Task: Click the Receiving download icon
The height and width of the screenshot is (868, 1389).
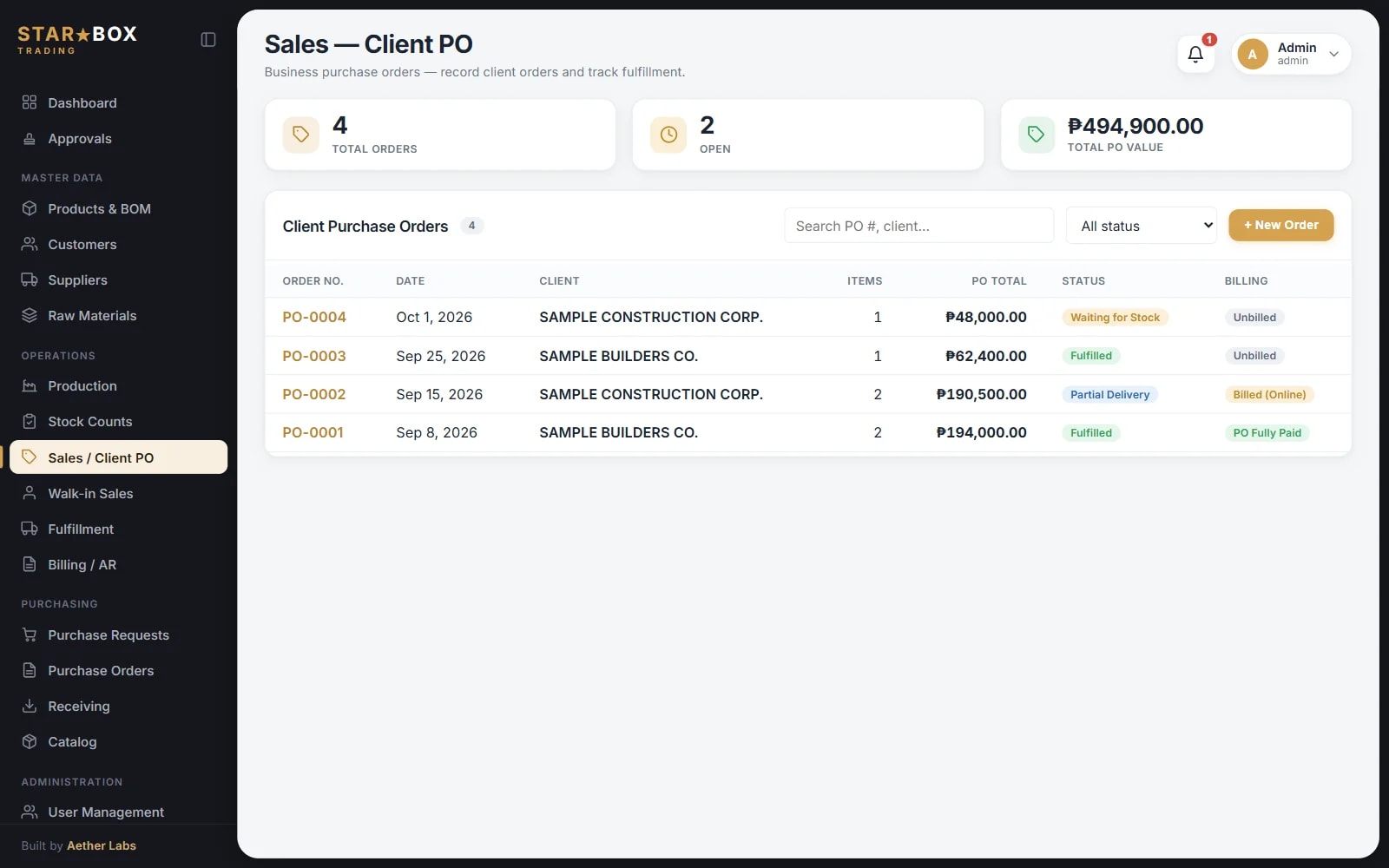Action: pos(30,706)
